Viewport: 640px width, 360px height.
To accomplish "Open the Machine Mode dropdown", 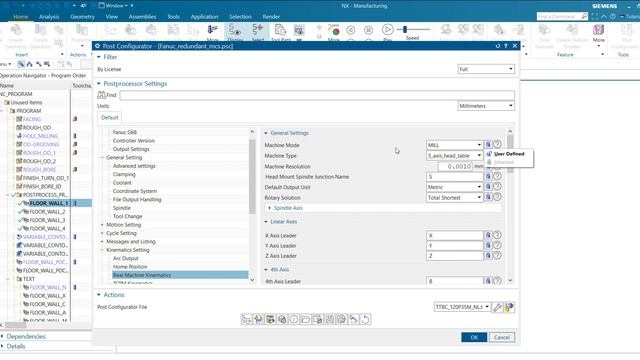I will click(x=455, y=145).
